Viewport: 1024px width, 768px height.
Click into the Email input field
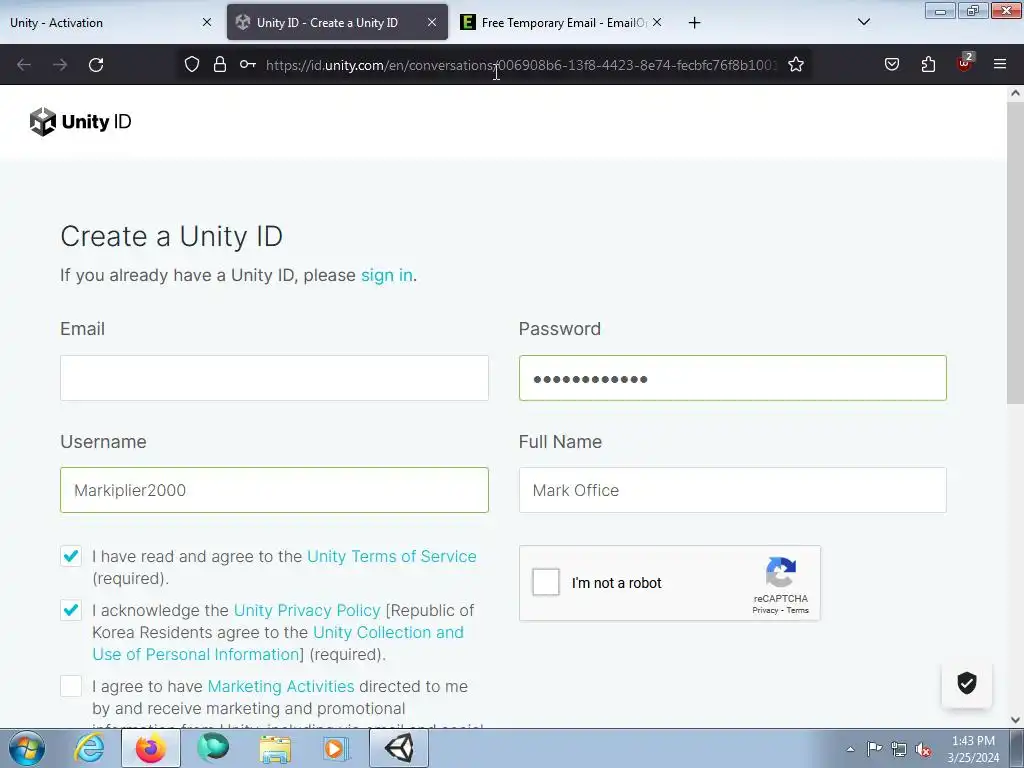pyautogui.click(x=274, y=378)
